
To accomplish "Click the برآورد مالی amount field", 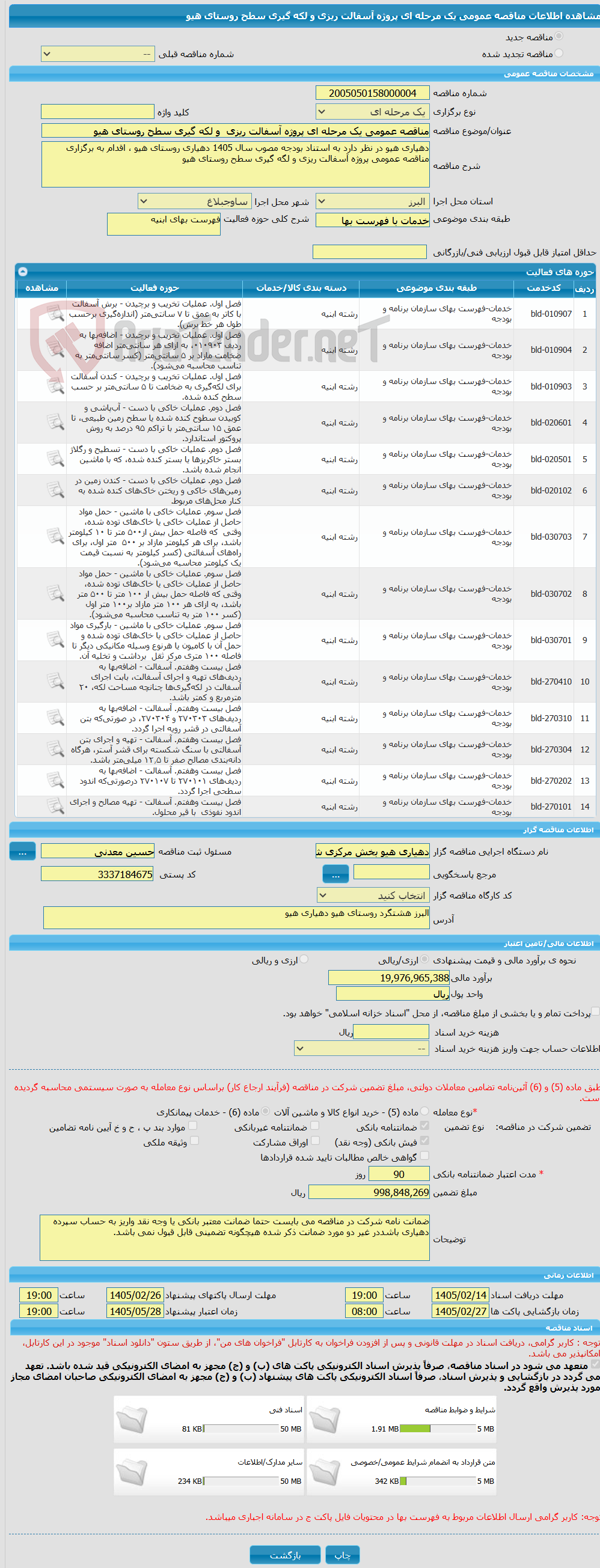I will click(388, 978).
